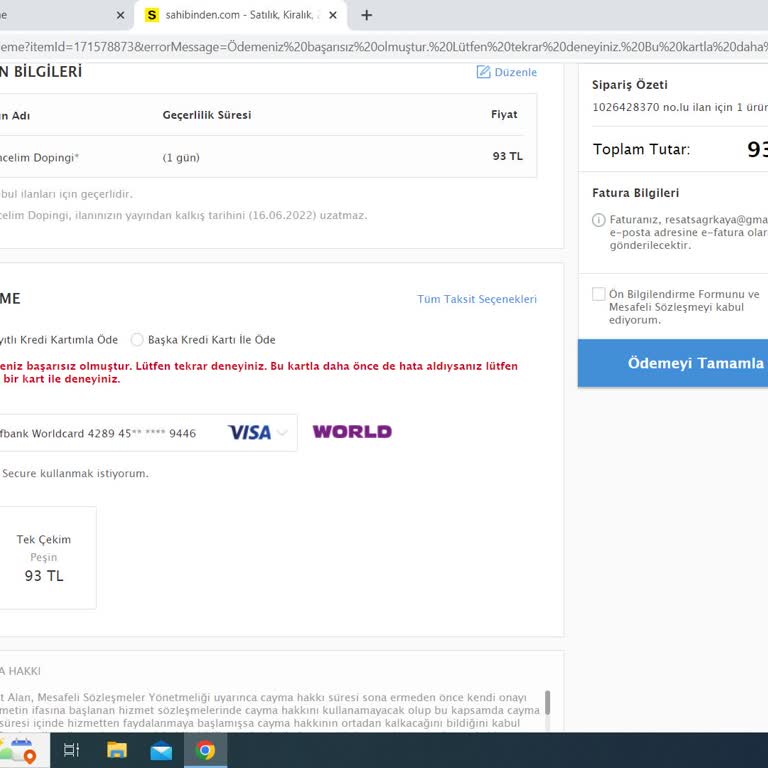Click the Secure kullanmak istiyorum label

(75, 474)
